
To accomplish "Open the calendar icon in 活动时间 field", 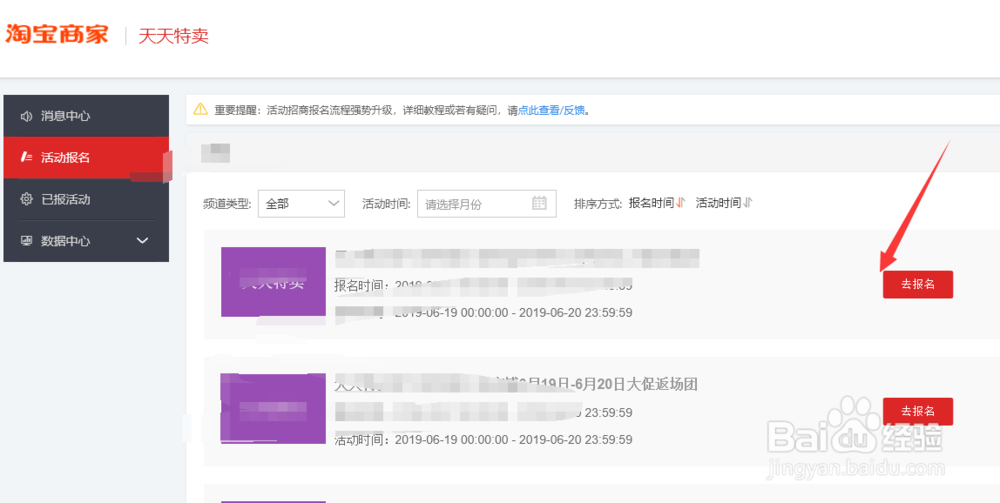I will pyautogui.click(x=539, y=203).
